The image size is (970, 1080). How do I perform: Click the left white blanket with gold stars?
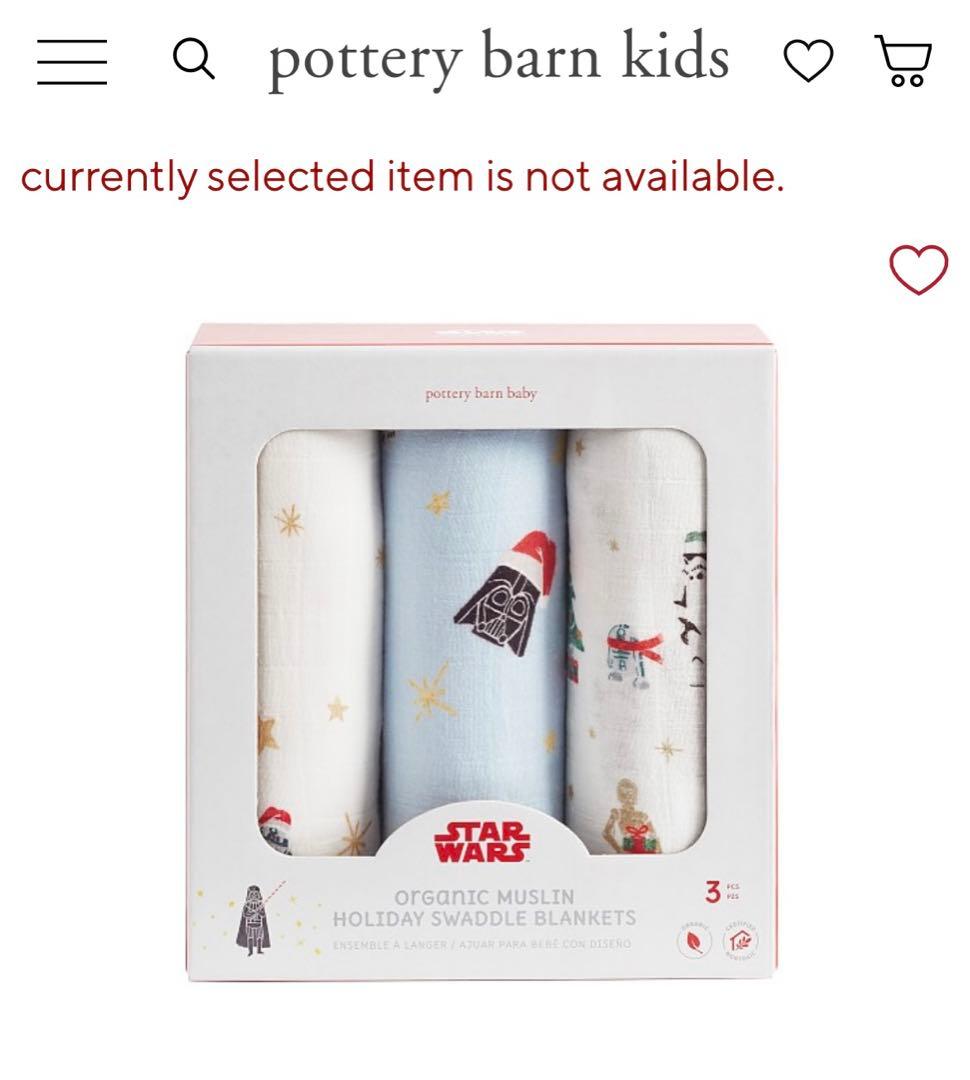click(318, 642)
